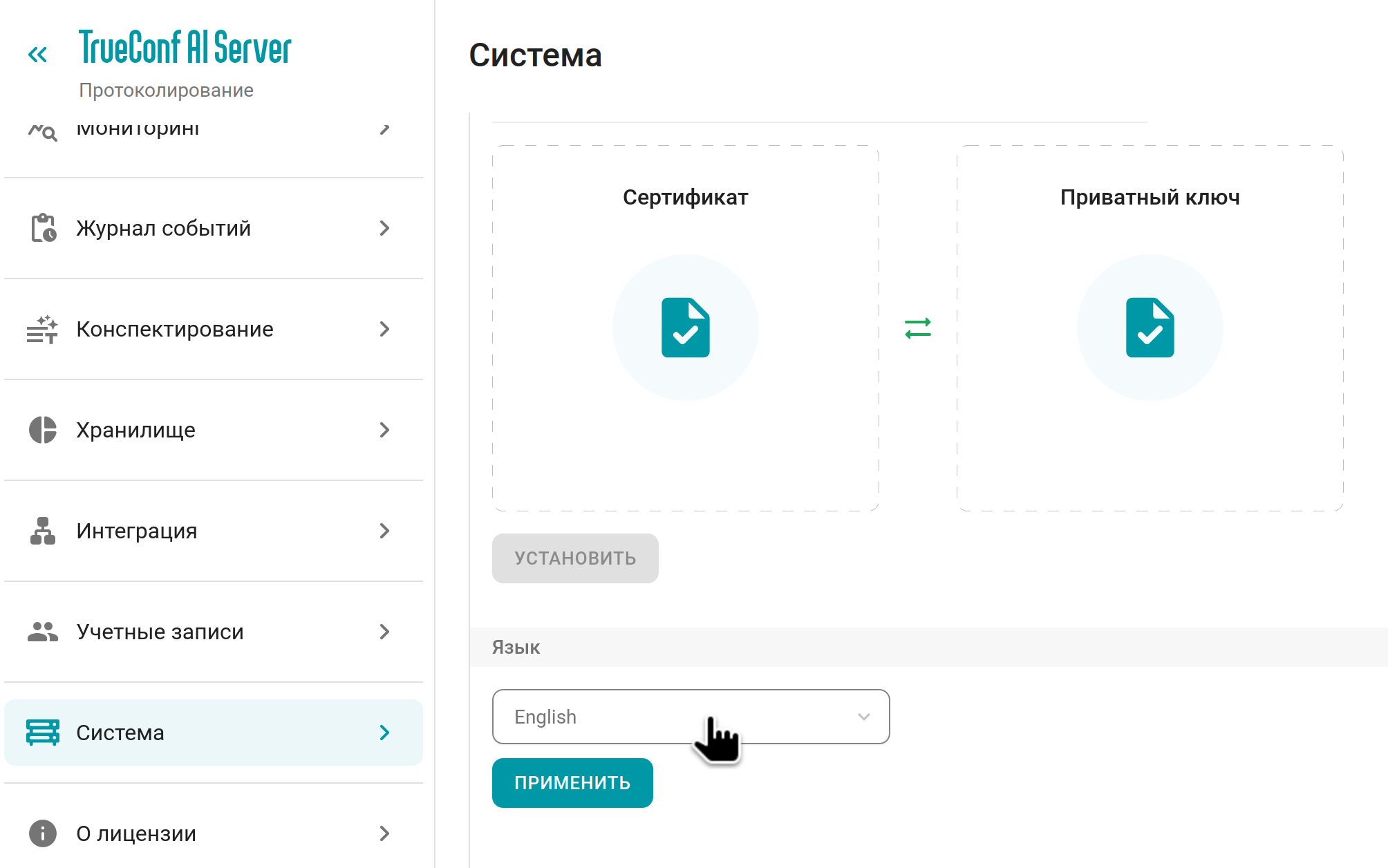
Task: Open the English language dropdown
Action: click(x=691, y=717)
